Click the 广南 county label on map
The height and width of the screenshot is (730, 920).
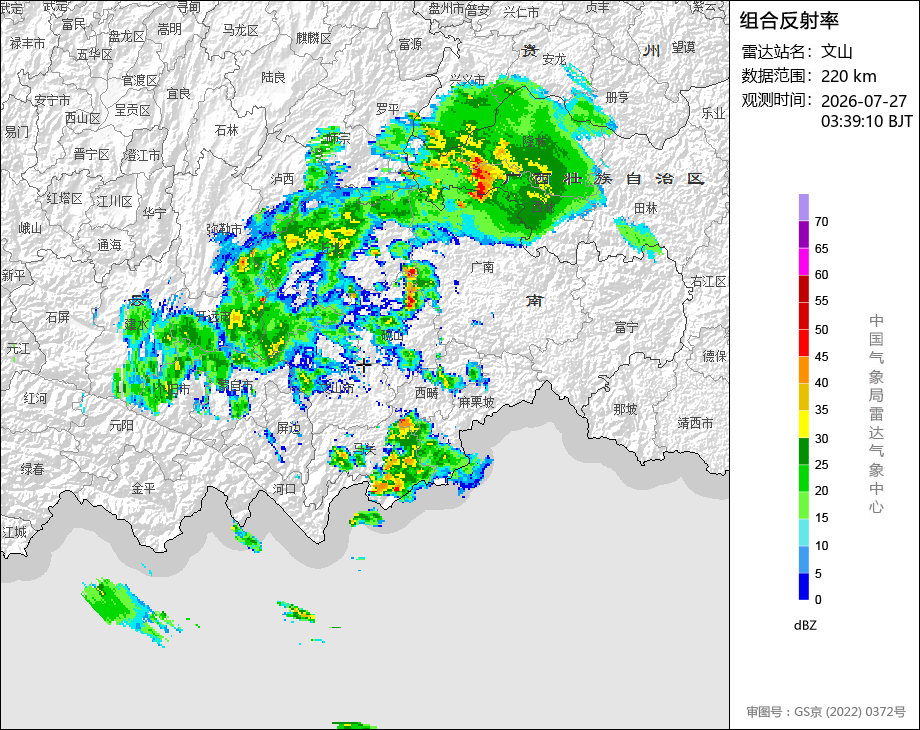point(482,267)
